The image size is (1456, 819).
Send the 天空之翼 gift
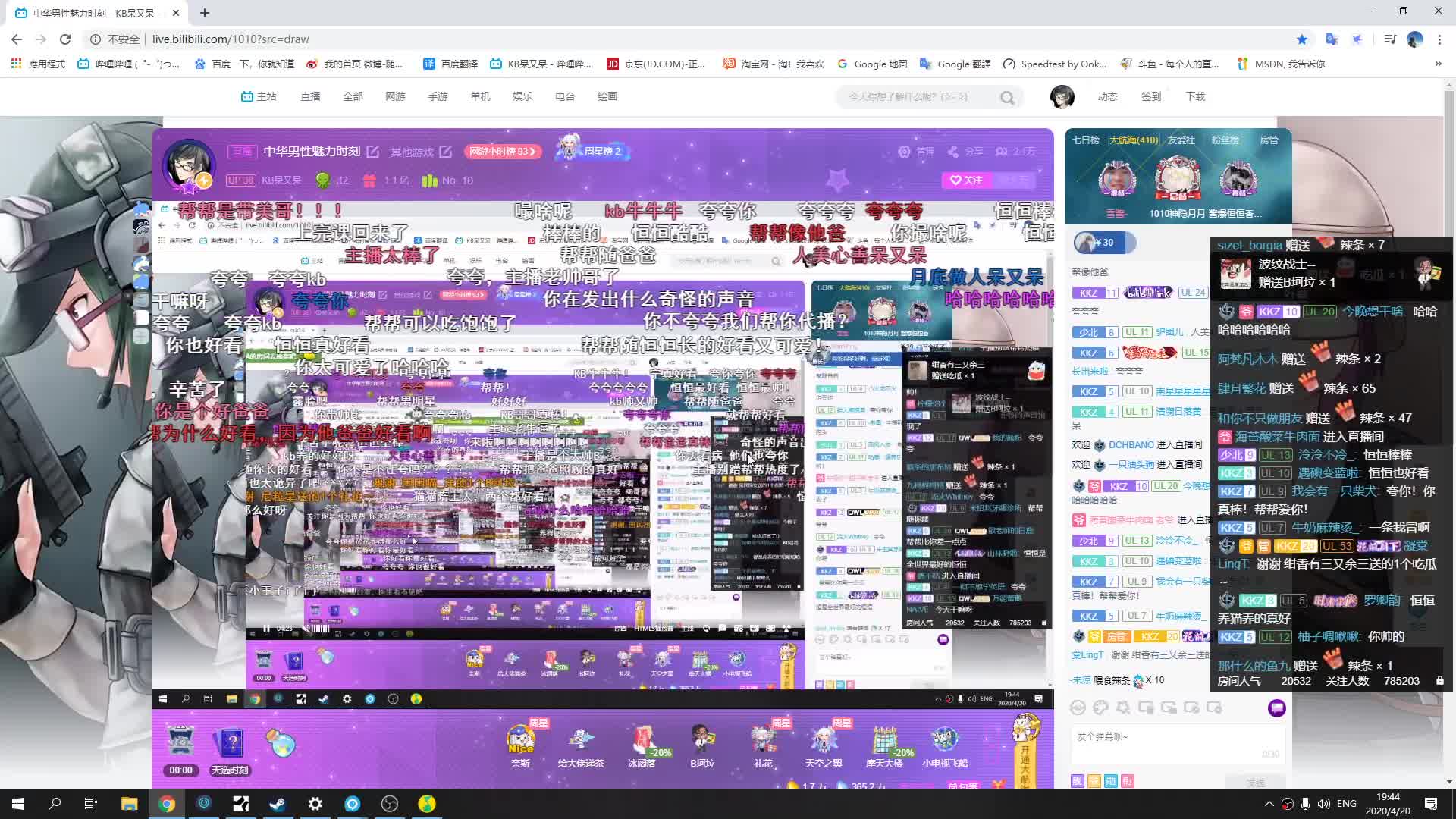click(x=824, y=745)
